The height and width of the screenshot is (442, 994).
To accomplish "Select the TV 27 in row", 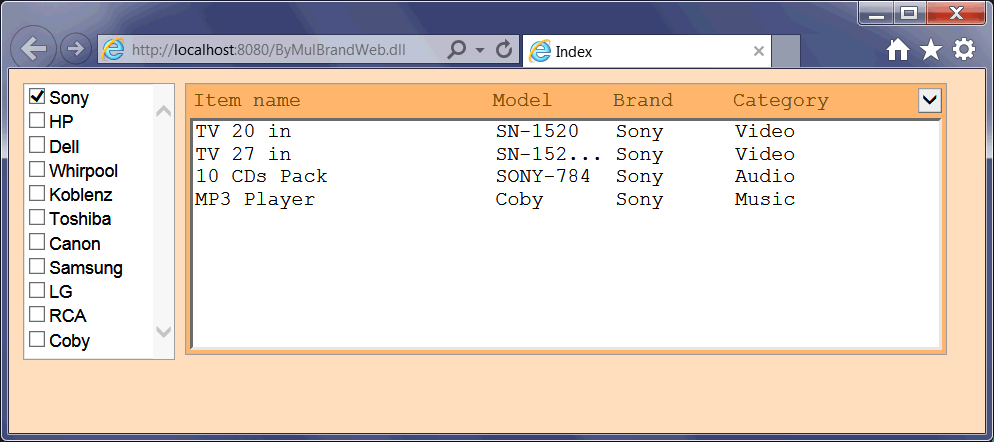I will [x=566, y=154].
